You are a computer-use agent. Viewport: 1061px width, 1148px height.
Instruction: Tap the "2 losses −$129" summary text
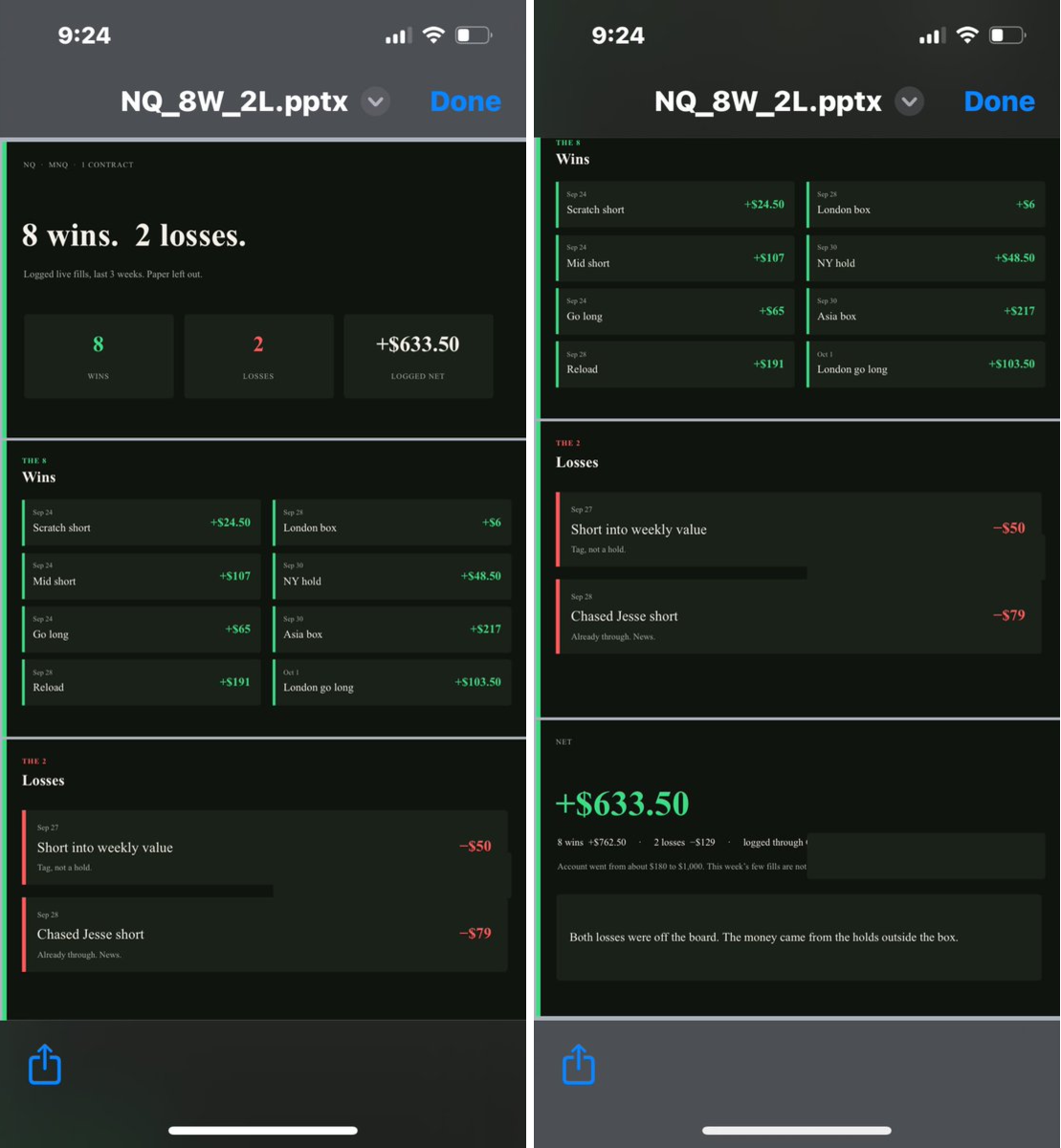(684, 843)
